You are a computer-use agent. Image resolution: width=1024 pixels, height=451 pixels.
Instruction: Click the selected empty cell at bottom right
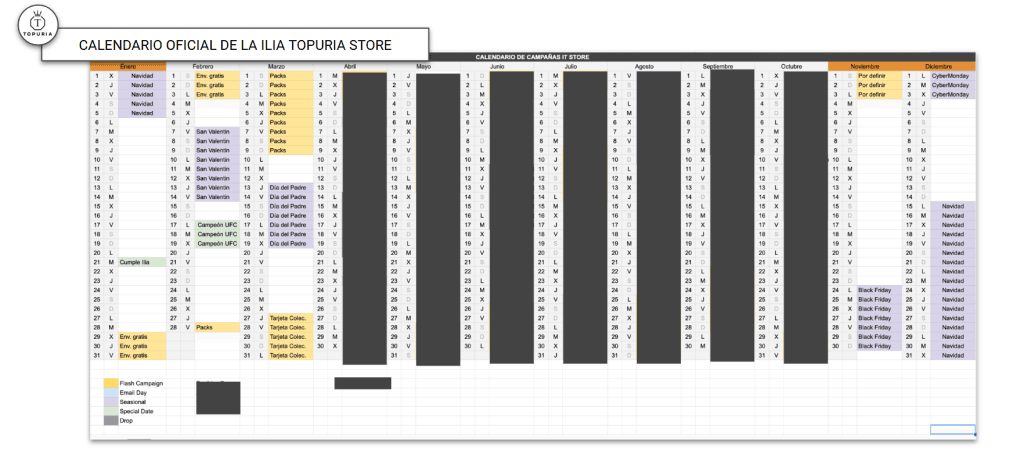951,429
